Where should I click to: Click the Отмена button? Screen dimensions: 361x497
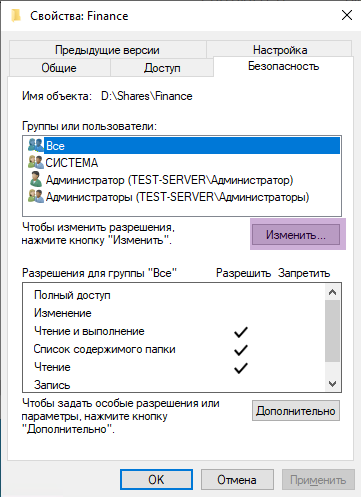[237, 480]
